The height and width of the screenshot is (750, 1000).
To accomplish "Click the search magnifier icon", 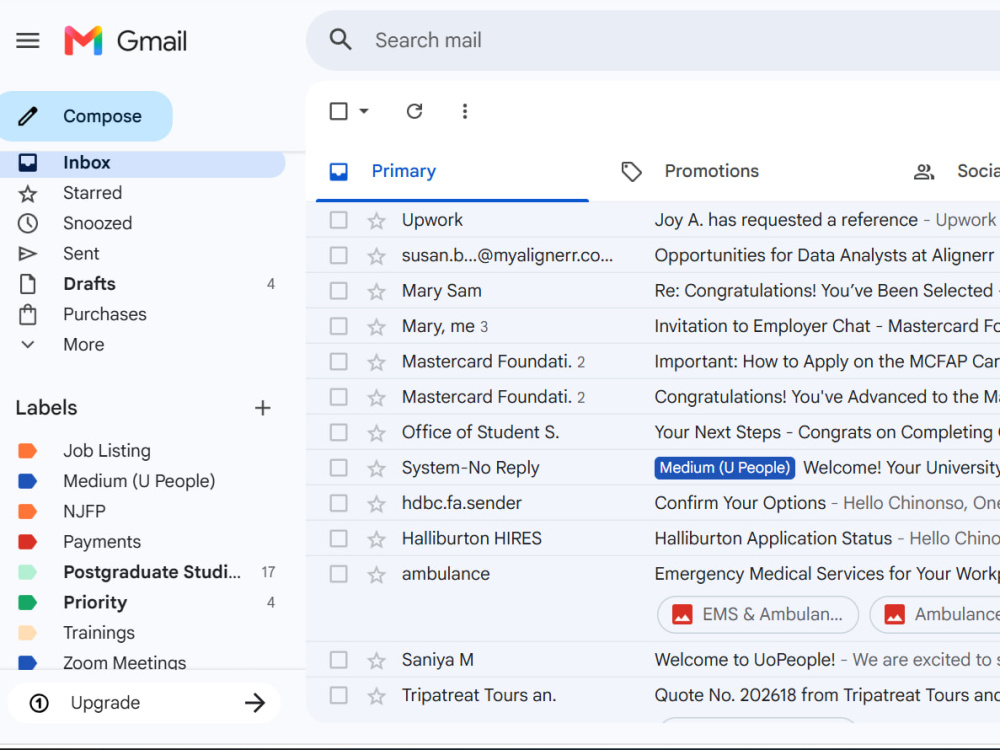I will tap(341, 40).
